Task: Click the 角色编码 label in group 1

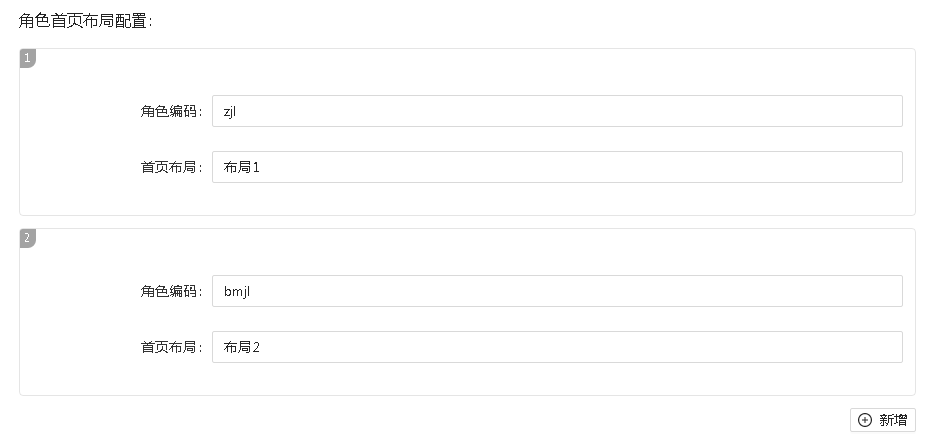Action: click(171, 111)
